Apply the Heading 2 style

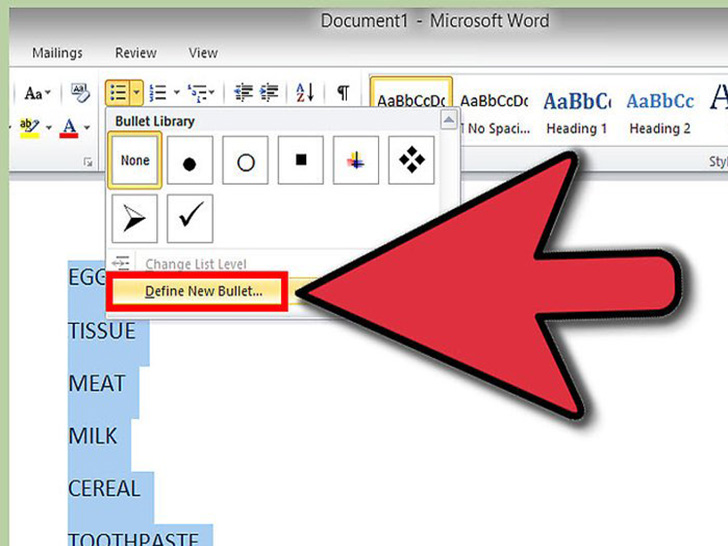click(660, 113)
